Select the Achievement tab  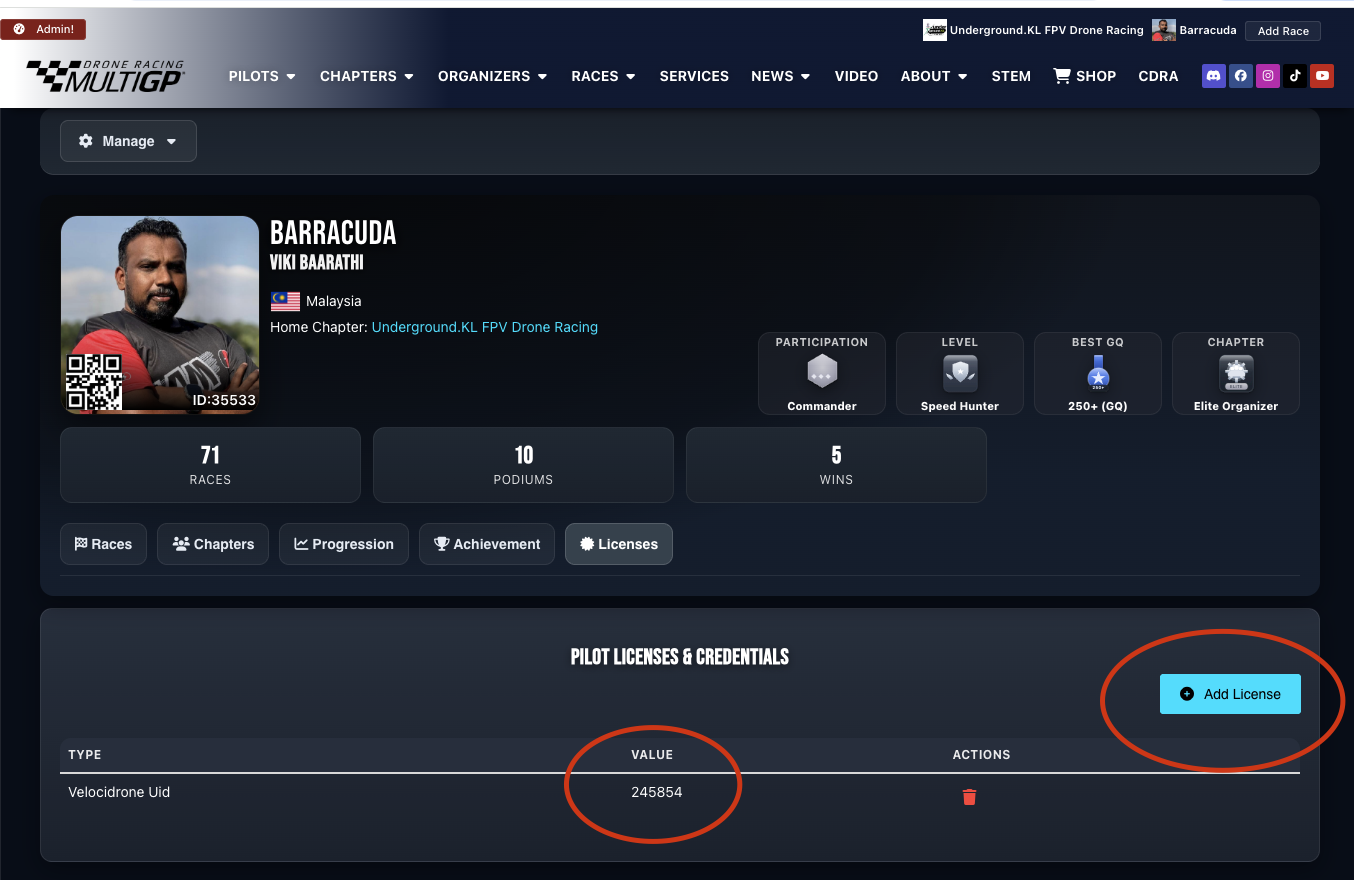(x=486, y=544)
